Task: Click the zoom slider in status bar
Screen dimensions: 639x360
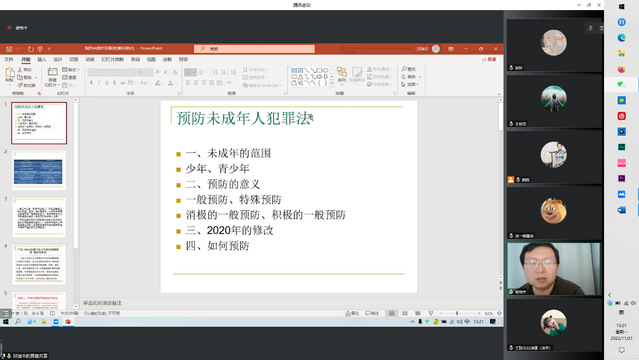Action: (x=457, y=313)
